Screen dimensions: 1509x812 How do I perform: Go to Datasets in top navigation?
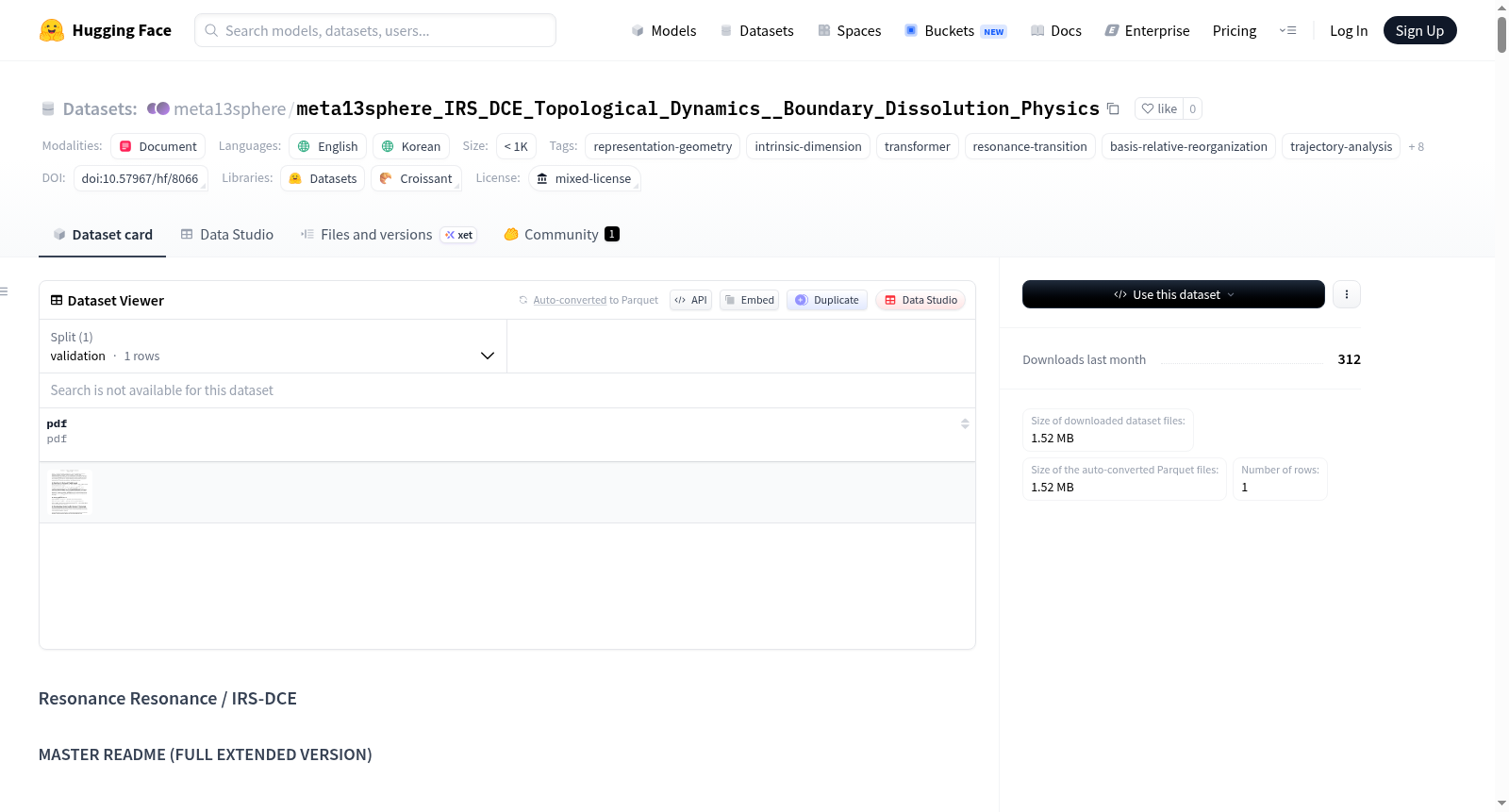point(756,30)
